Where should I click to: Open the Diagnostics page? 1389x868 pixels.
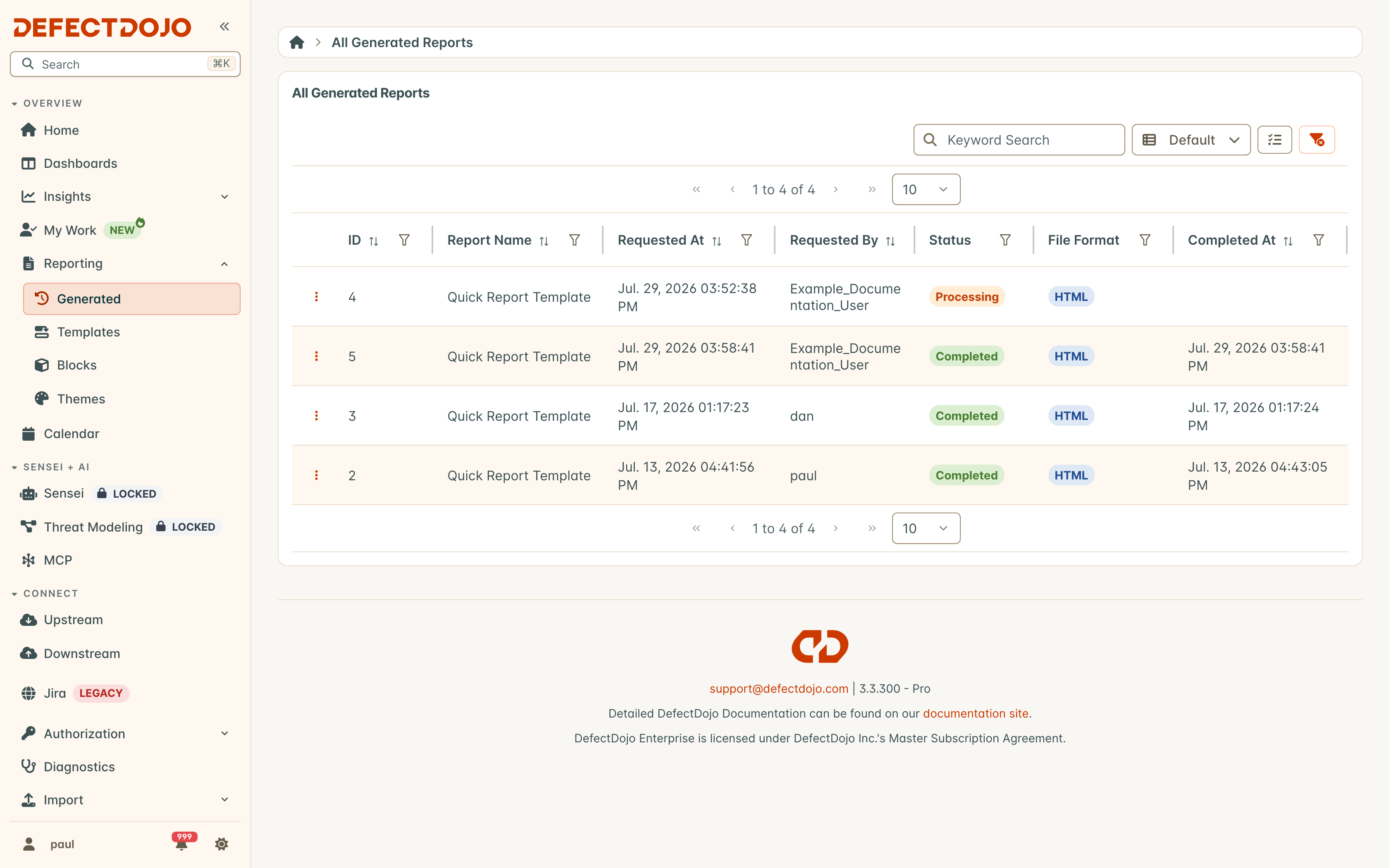tap(125, 766)
